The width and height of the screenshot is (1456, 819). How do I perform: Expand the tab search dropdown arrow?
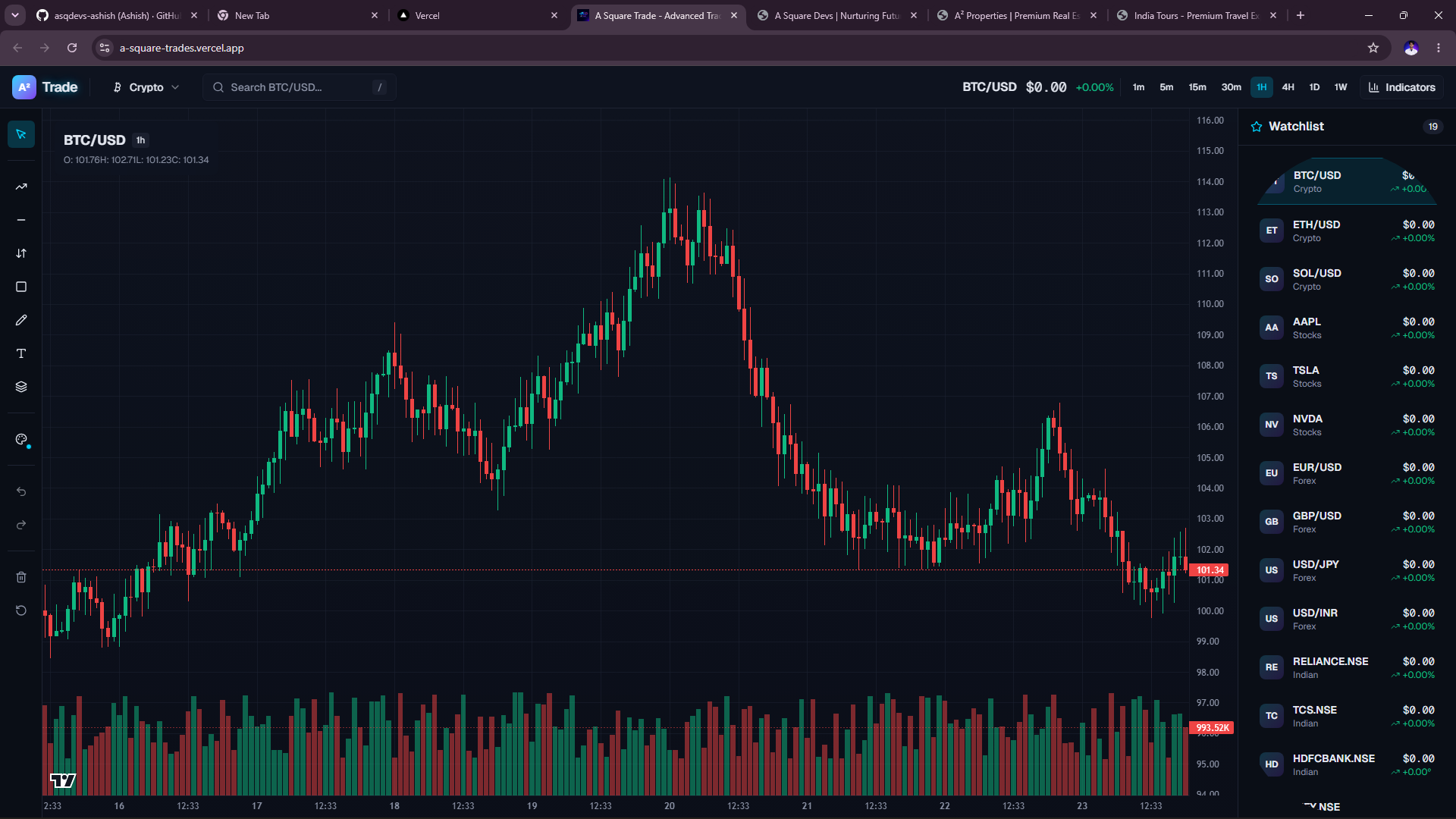pyautogui.click(x=14, y=15)
